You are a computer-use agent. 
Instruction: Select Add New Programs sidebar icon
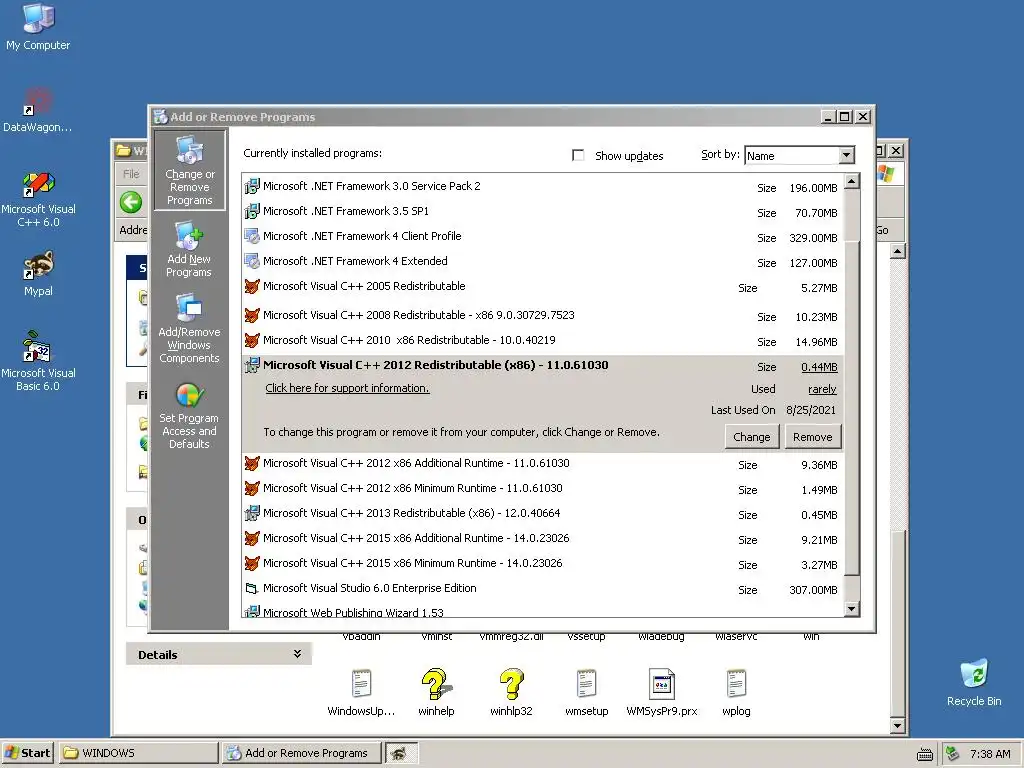point(189,250)
